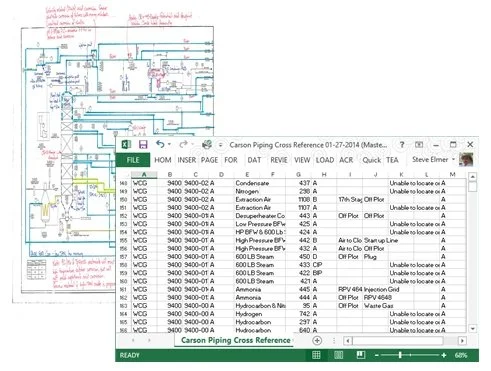Select column M header
The height and width of the screenshot is (371, 491).
tap(452, 174)
